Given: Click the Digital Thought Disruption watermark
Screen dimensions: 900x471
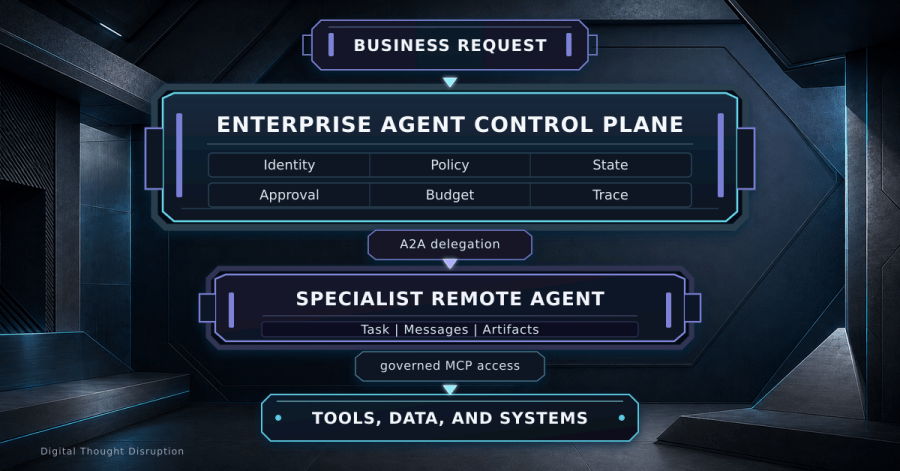Looking at the screenshot, I should click(x=112, y=451).
